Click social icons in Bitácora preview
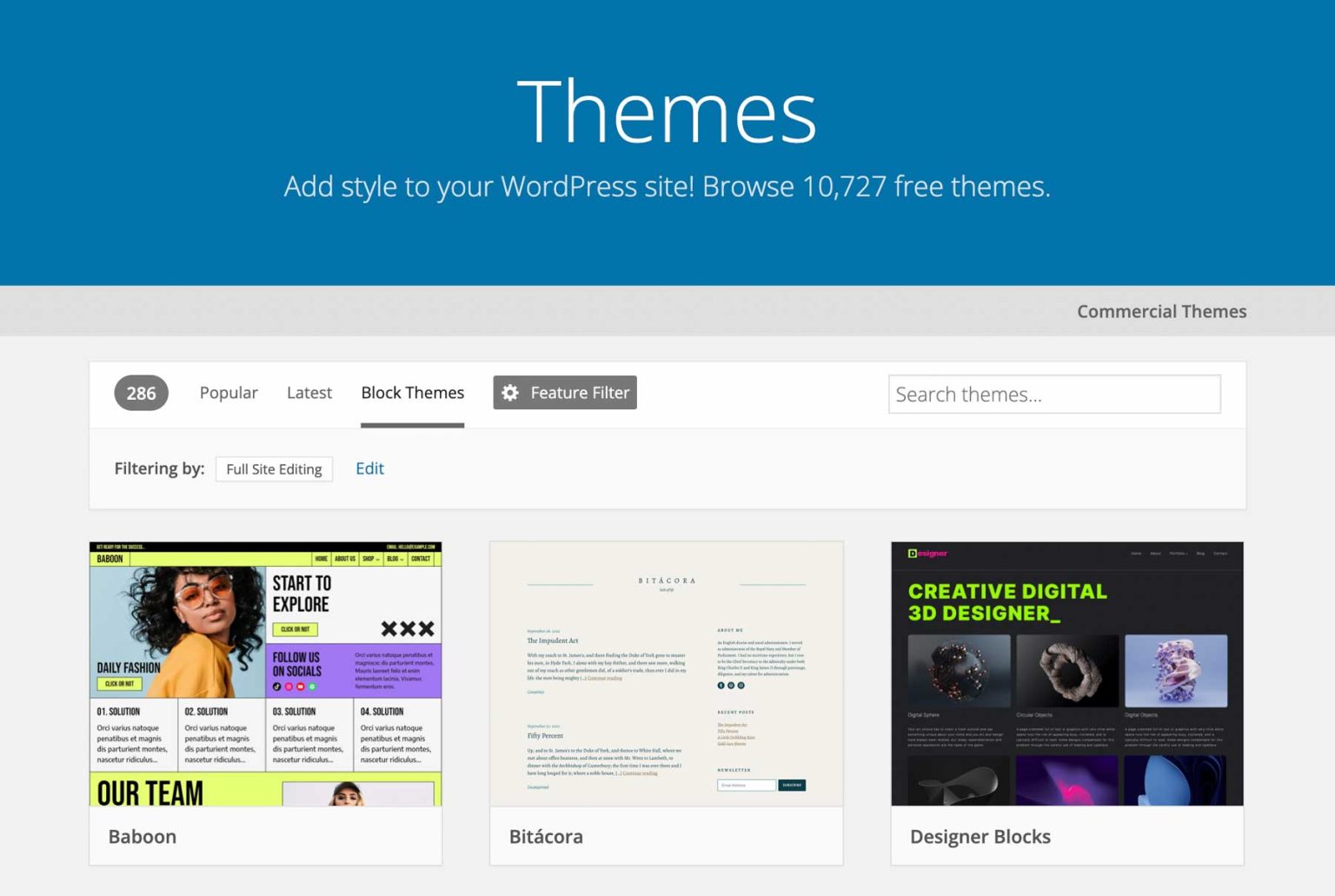The image size is (1335, 896). coord(730,686)
